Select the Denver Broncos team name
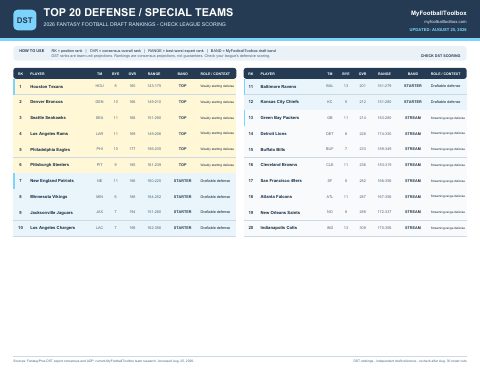Image resolution: width=480 pixels, height=371 pixels. pos(46,102)
